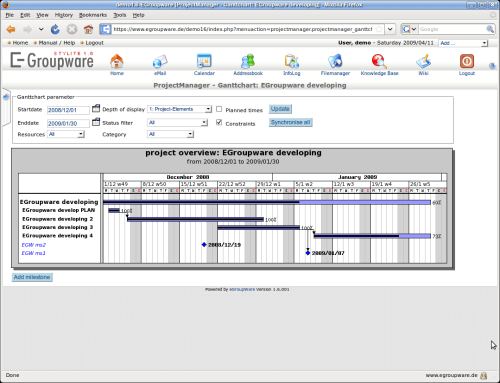The image size is (500, 383).
Task: Open the Tools menu
Action: tap(119, 15)
